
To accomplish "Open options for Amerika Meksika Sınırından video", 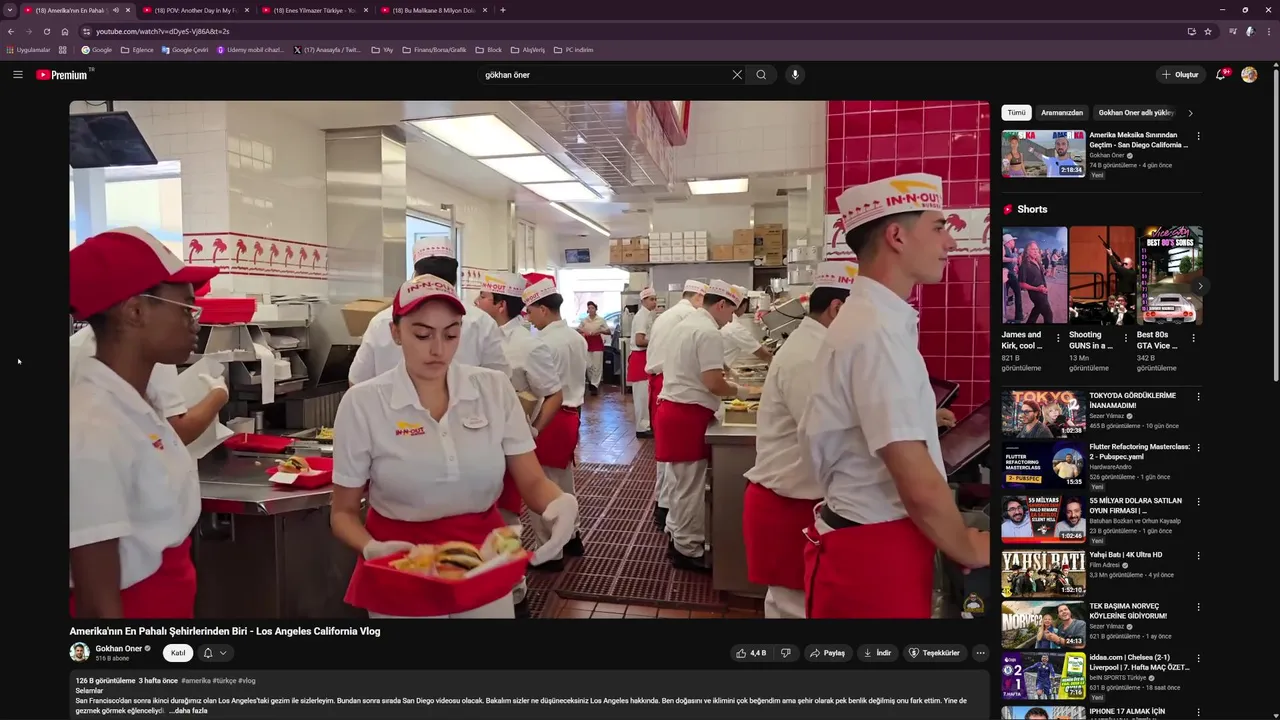I will [1198, 136].
